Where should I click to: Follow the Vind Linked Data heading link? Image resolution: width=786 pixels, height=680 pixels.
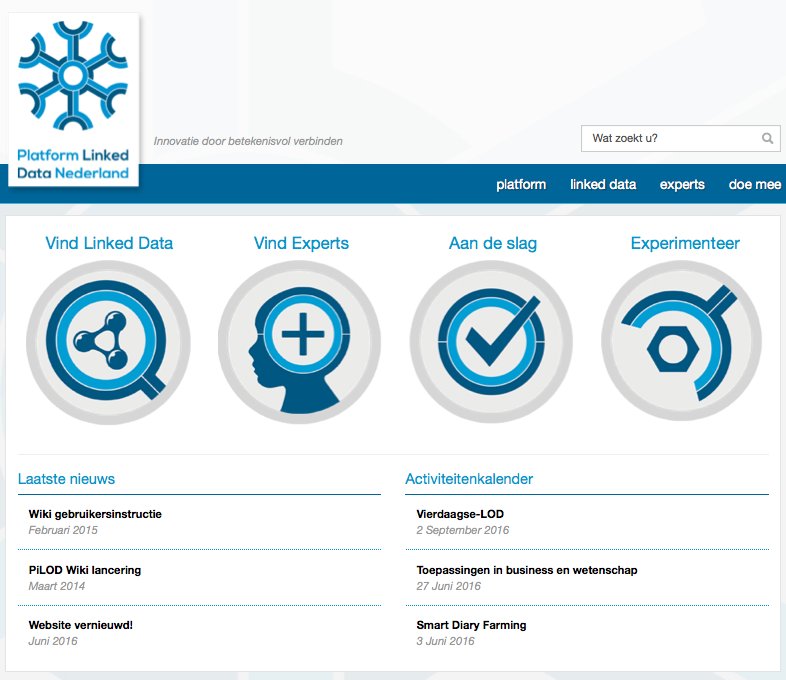pos(109,243)
